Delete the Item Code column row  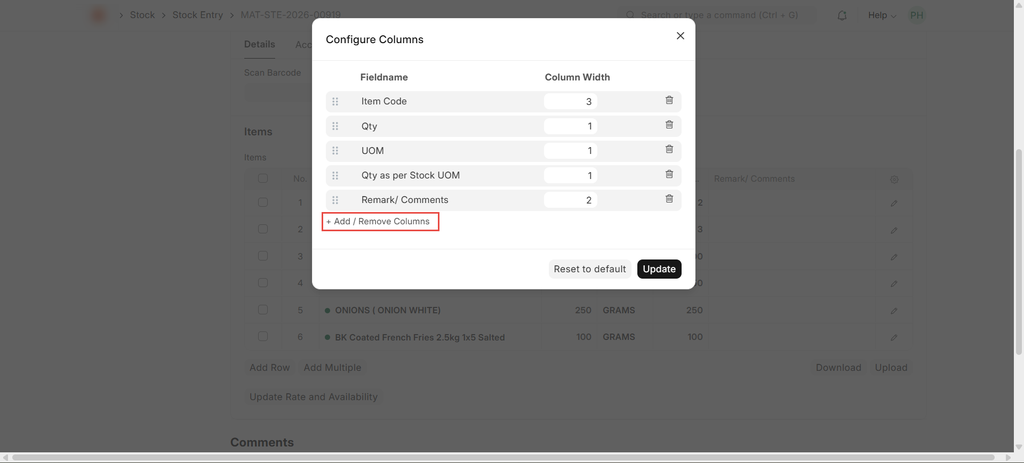pos(669,101)
